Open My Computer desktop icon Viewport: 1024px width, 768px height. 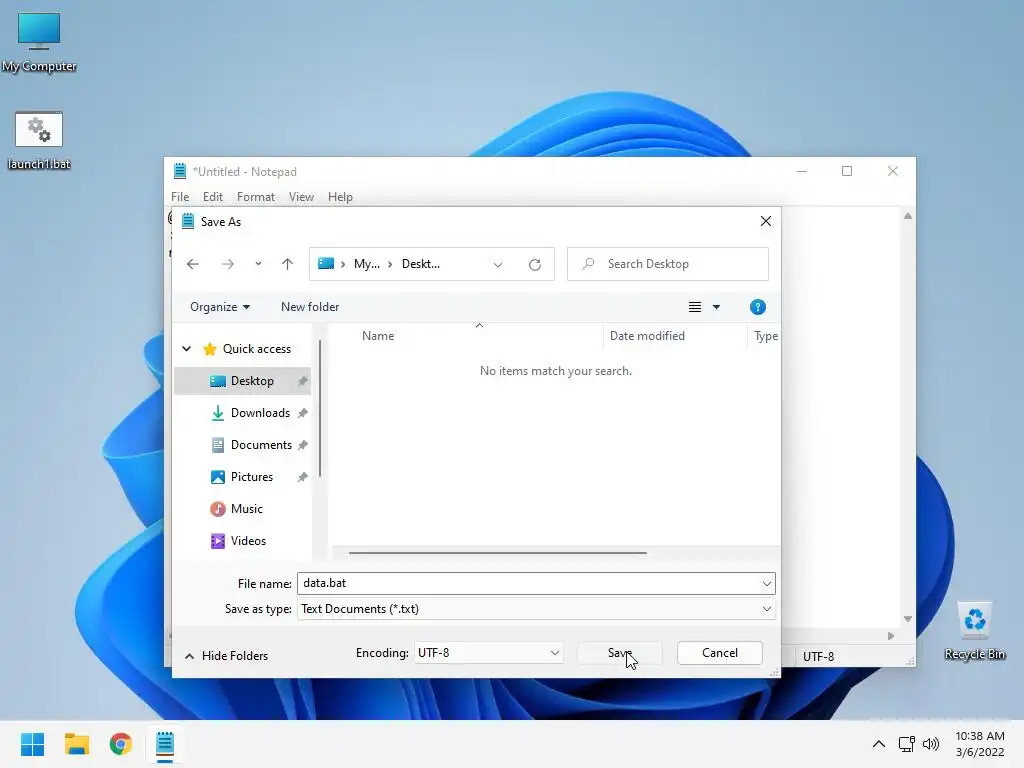(x=39, y=41)
